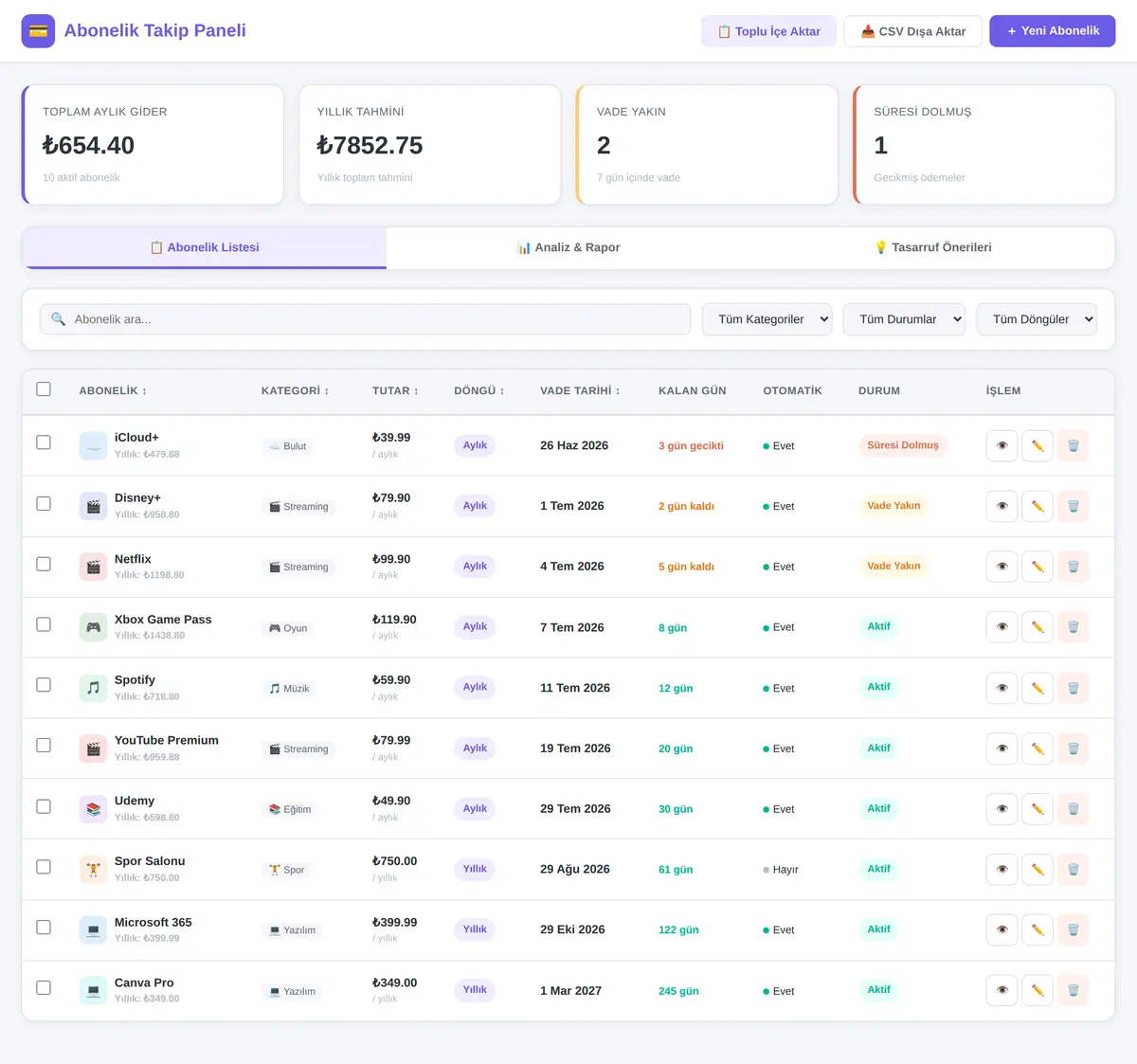Delete the Canva Pro subscription
The image size is (1137, 1064).
coord(1074,991)
